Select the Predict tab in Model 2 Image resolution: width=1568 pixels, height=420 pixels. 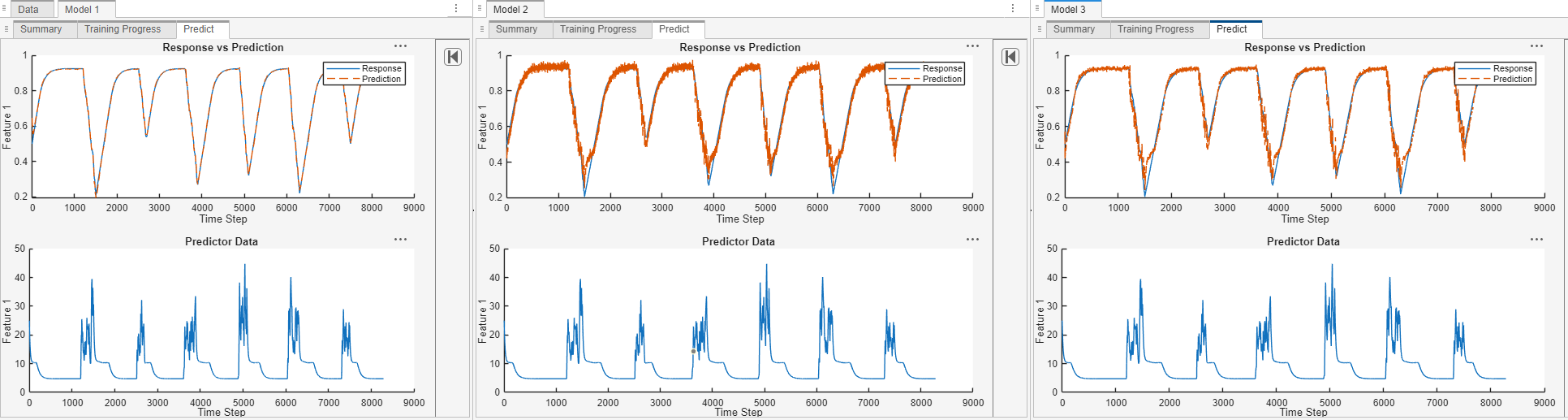click(674, 29)
